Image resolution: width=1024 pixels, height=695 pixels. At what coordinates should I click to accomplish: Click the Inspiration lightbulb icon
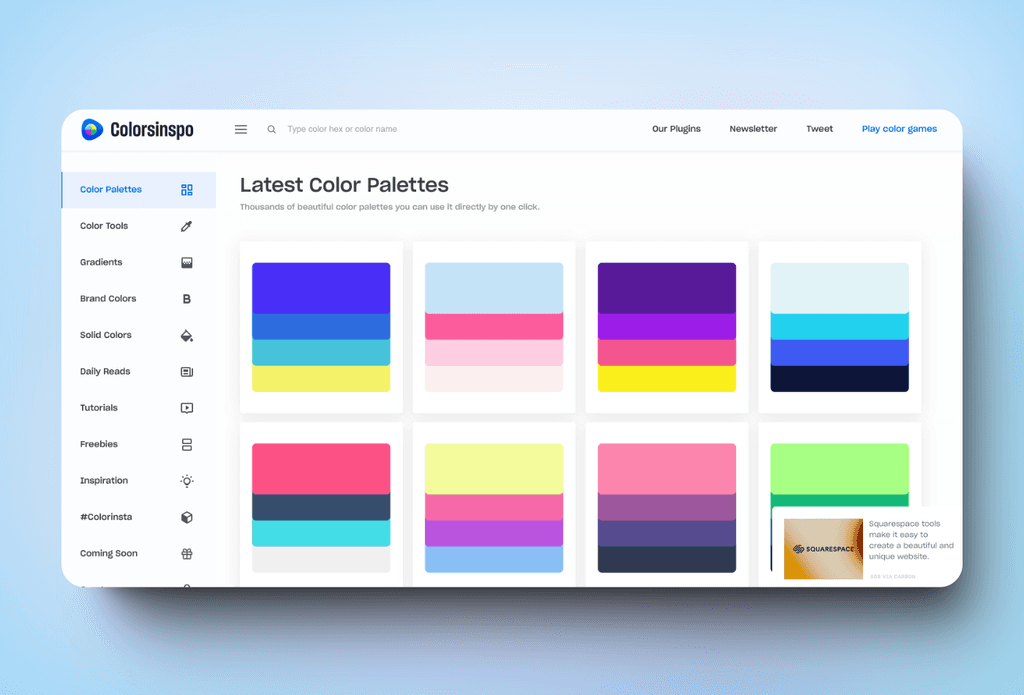coord(185,480)
